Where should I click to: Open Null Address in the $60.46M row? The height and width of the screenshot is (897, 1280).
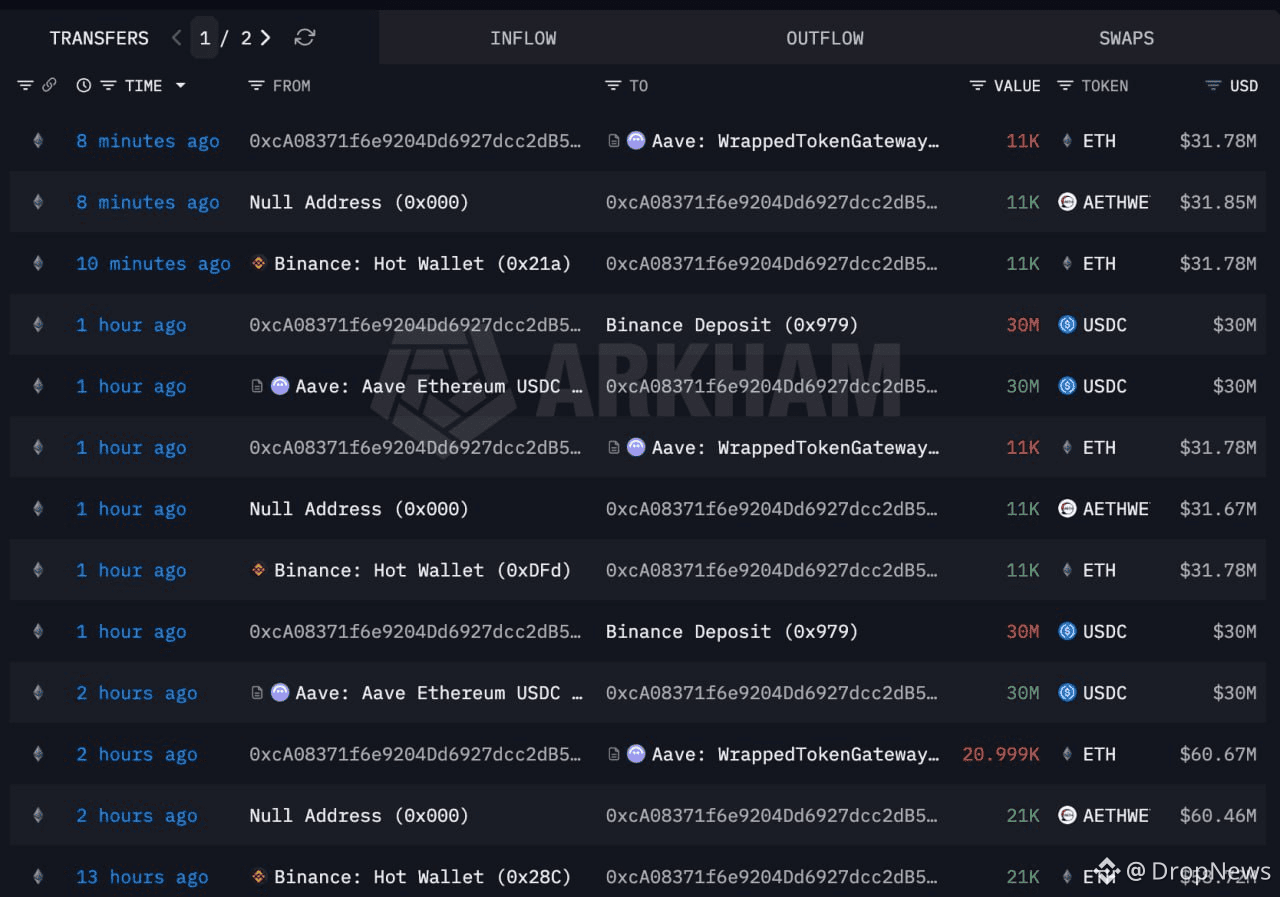click(359, 816)
